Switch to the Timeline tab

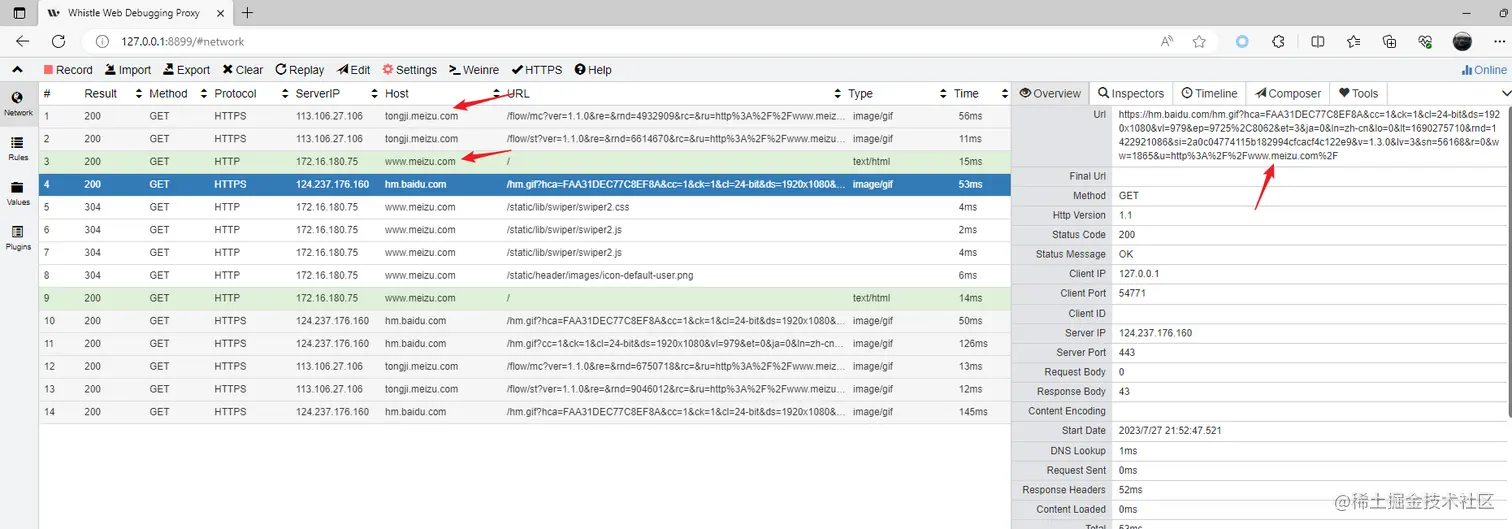(x=1209, y=93)
